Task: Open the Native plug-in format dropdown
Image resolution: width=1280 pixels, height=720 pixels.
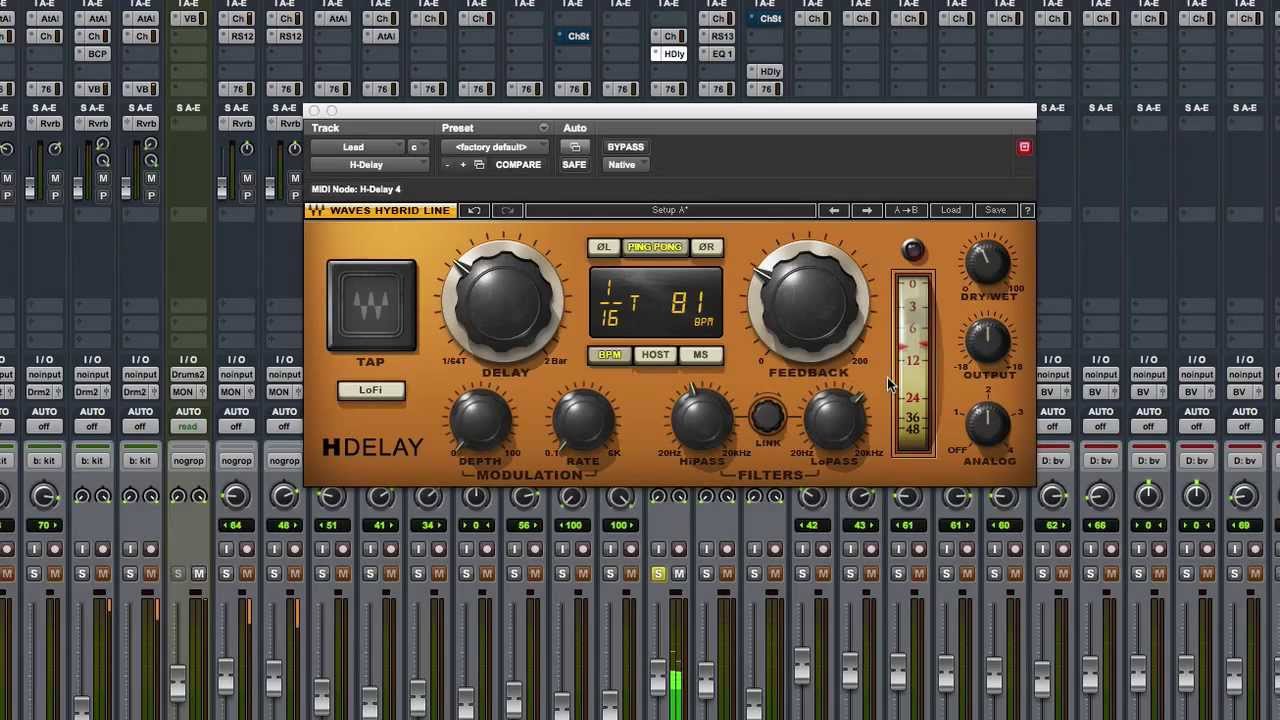Action: [626, 165]
